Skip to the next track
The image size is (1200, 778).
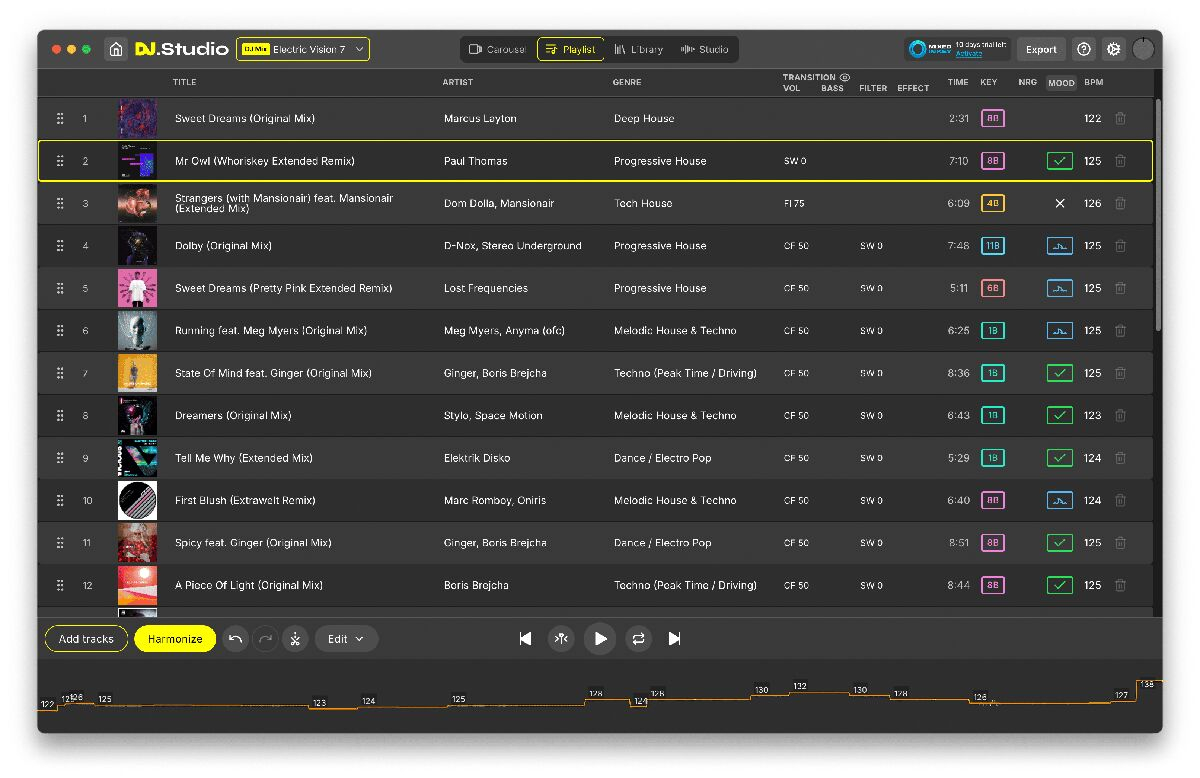pos(674,639)
